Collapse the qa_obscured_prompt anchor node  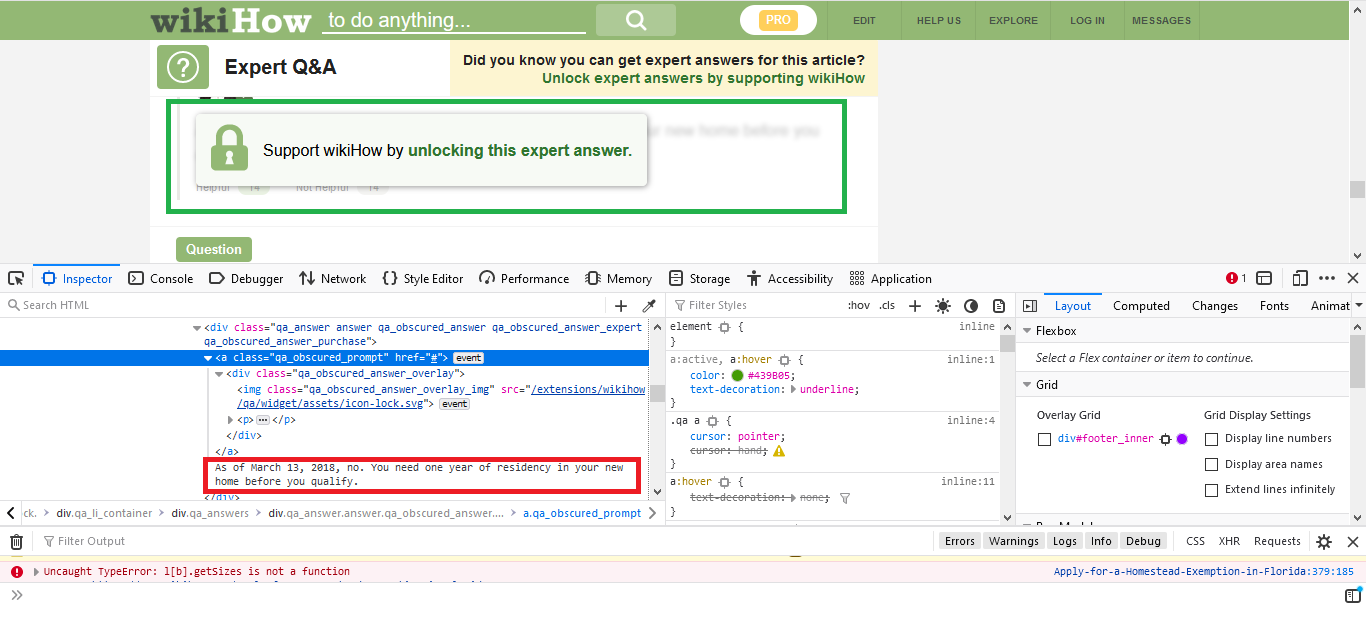[208, 358]
